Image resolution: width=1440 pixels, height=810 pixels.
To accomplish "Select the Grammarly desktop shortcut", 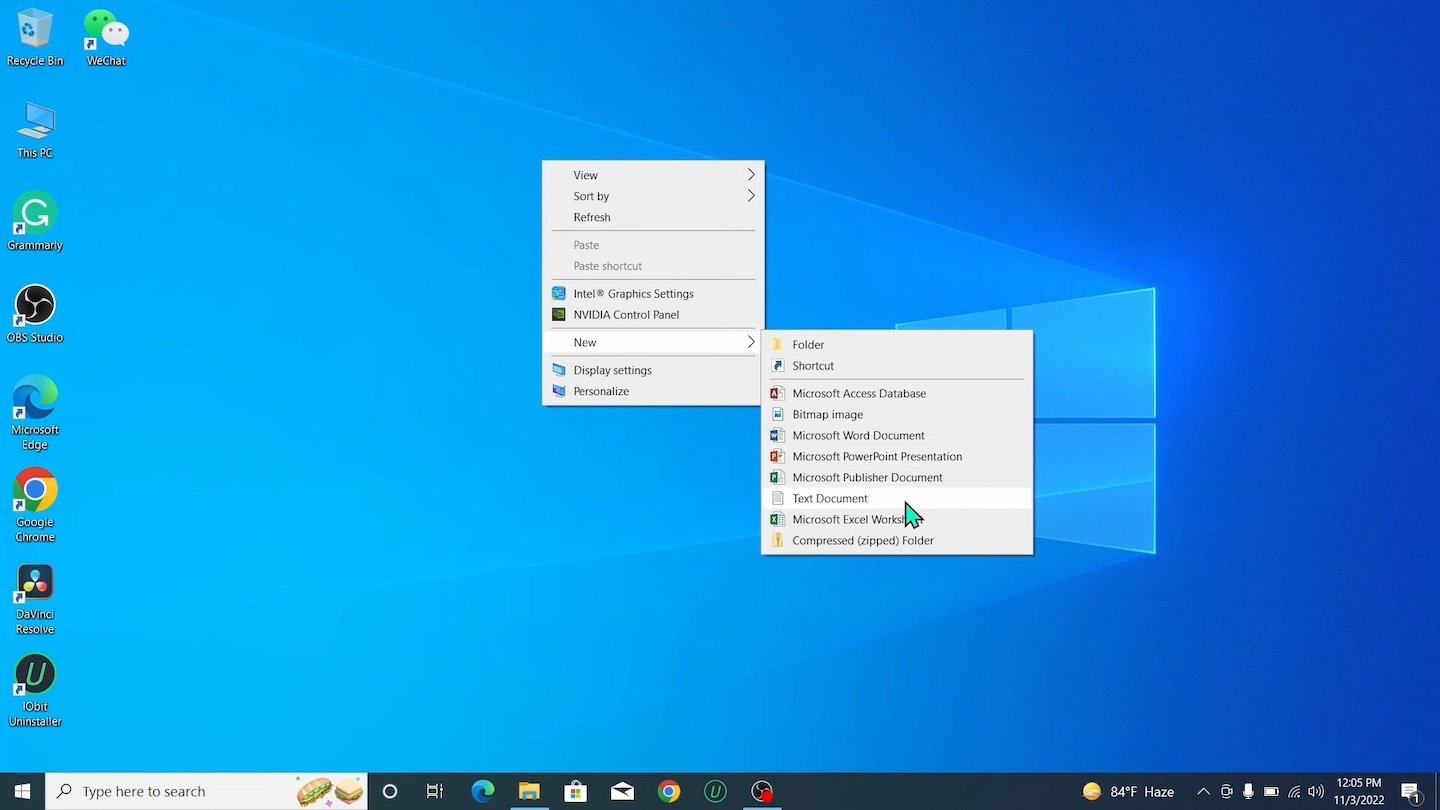I will [x=35, y=222].
